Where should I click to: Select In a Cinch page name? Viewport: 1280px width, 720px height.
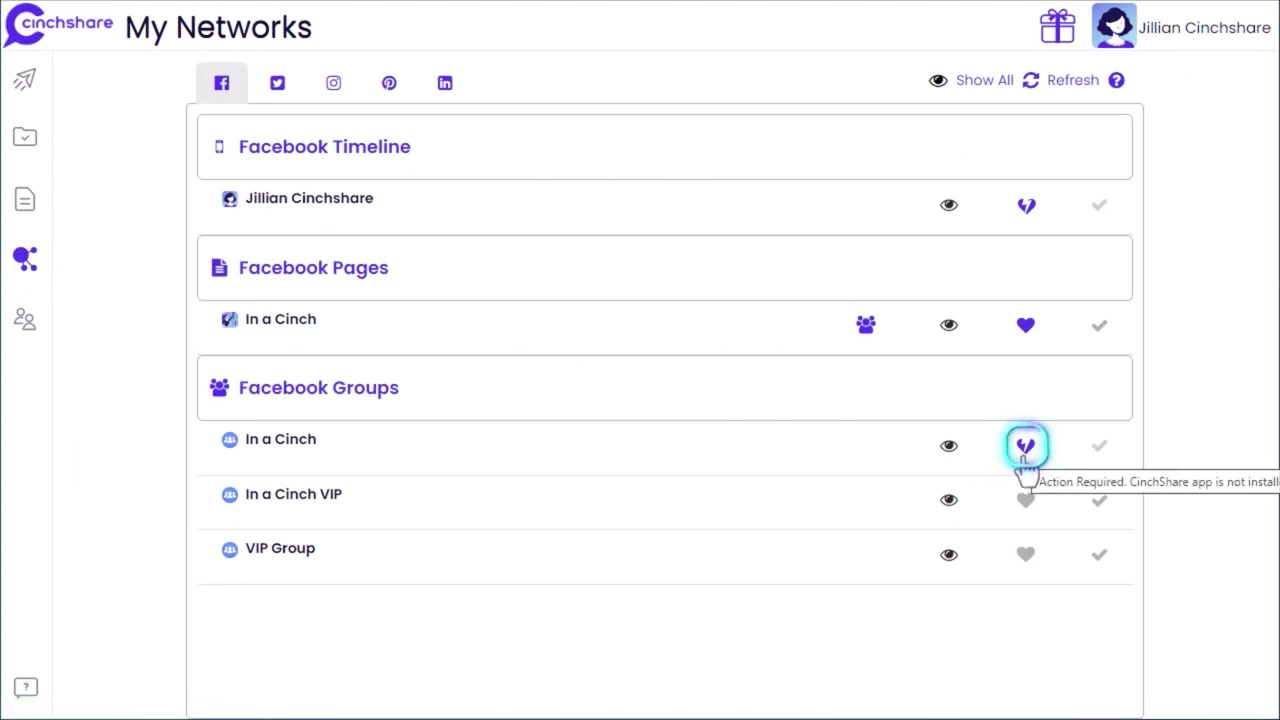281,319
